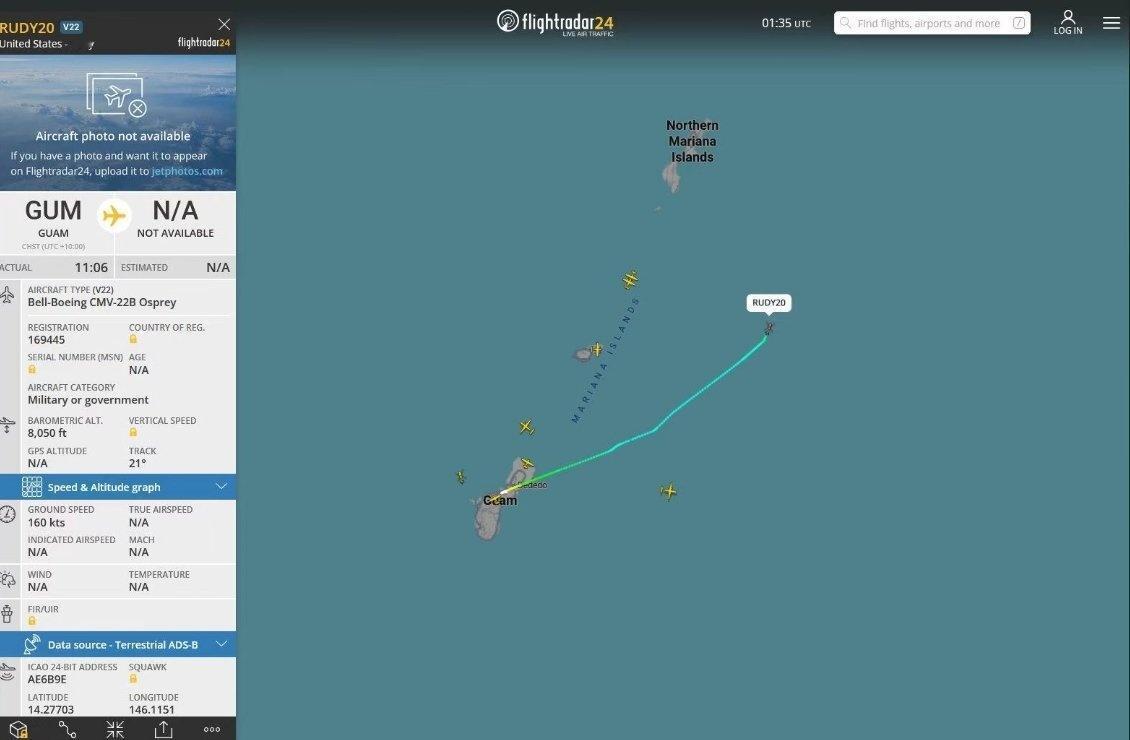Image resolution: width=1130 pixels, height=740 pixels.
Task: Click the Flightradar24 logo at top
Action: coord(556,22)
